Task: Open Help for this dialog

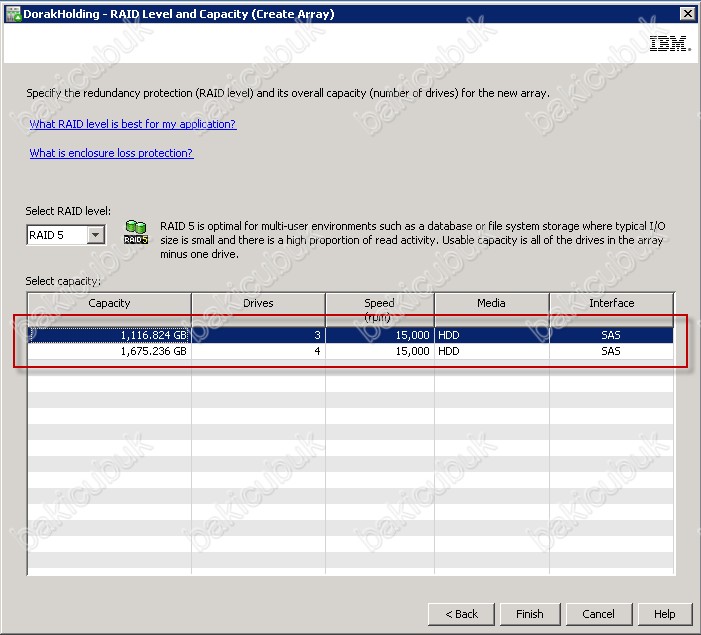Action: [x=665, y=614]
